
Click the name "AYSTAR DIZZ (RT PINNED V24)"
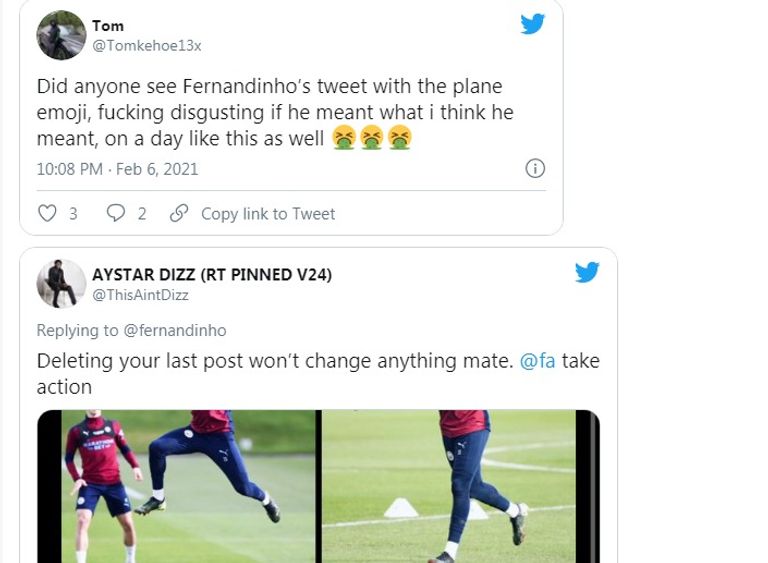pos(212,274)
